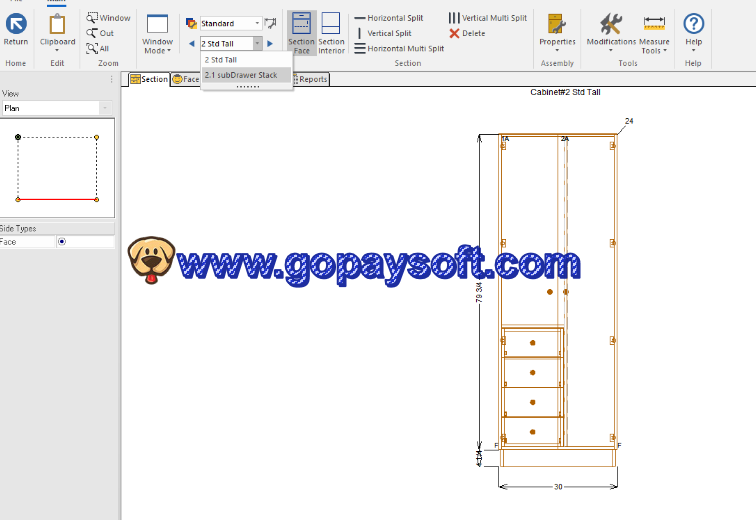This screenshot has height=520, width=756.
Task: Choose 2 Std Tall from list
Action: pos(246,60)
